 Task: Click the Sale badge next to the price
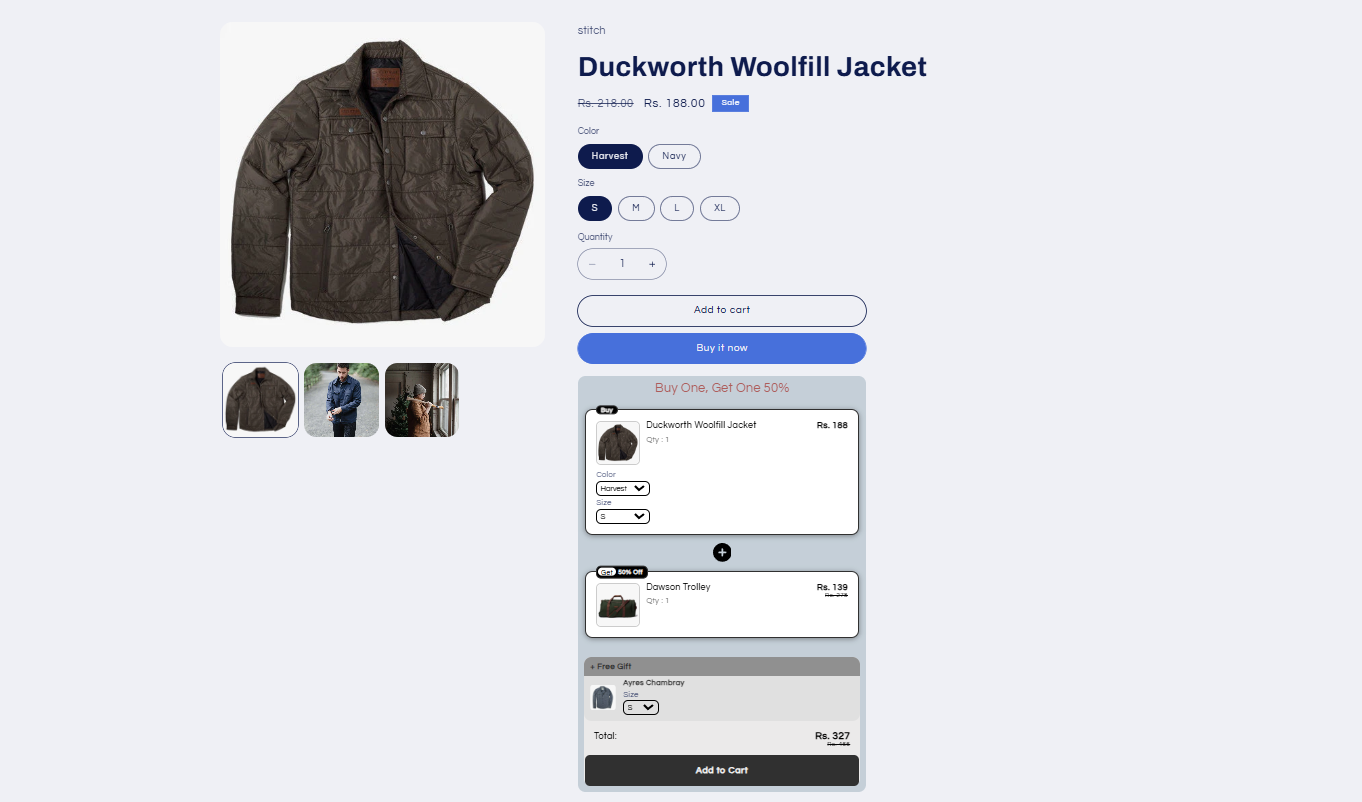click(x=730, y=103)
